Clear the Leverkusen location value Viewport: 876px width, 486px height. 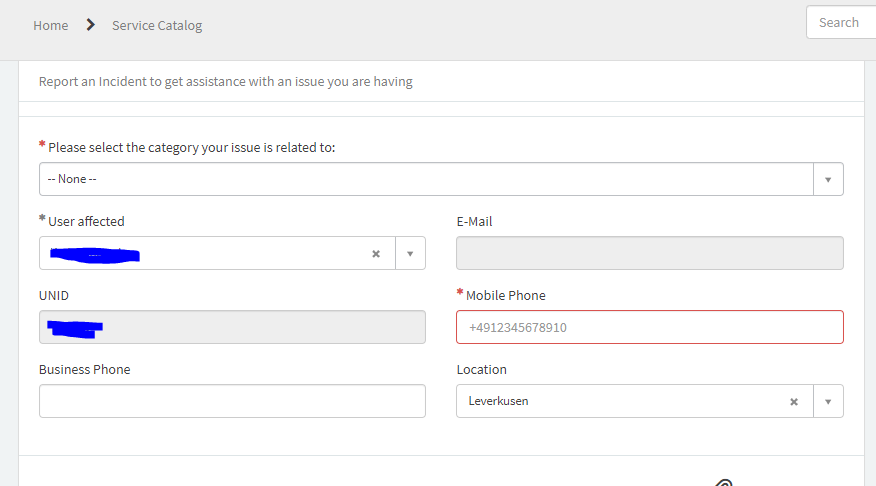[x=794, y=402]
